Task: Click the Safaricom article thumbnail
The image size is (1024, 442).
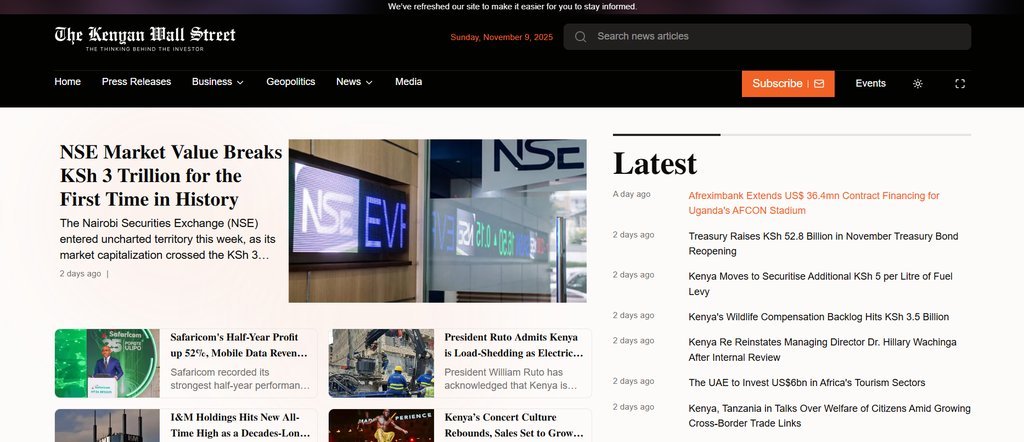Action: point(107,363)
